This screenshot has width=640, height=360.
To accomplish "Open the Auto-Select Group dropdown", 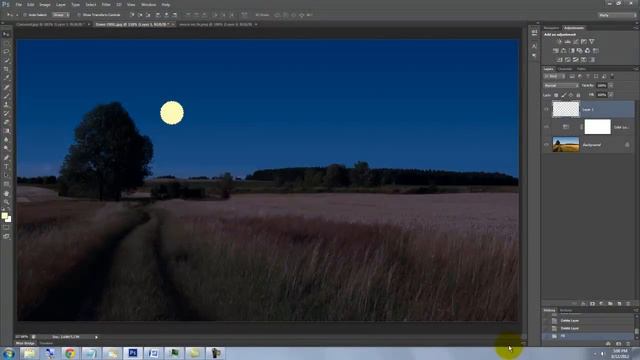I will point(61,15).
